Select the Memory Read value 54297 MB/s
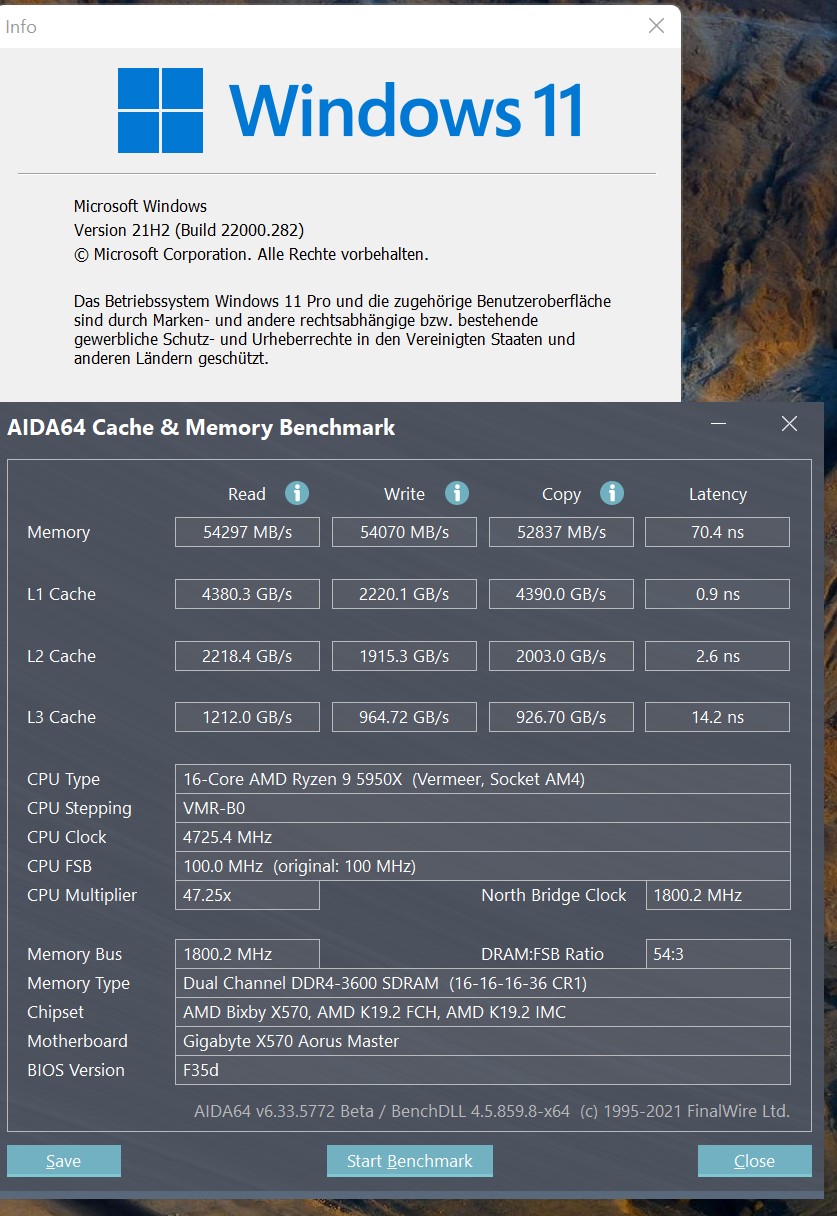This screenshot has height=1216, width=837. [247, 532]
